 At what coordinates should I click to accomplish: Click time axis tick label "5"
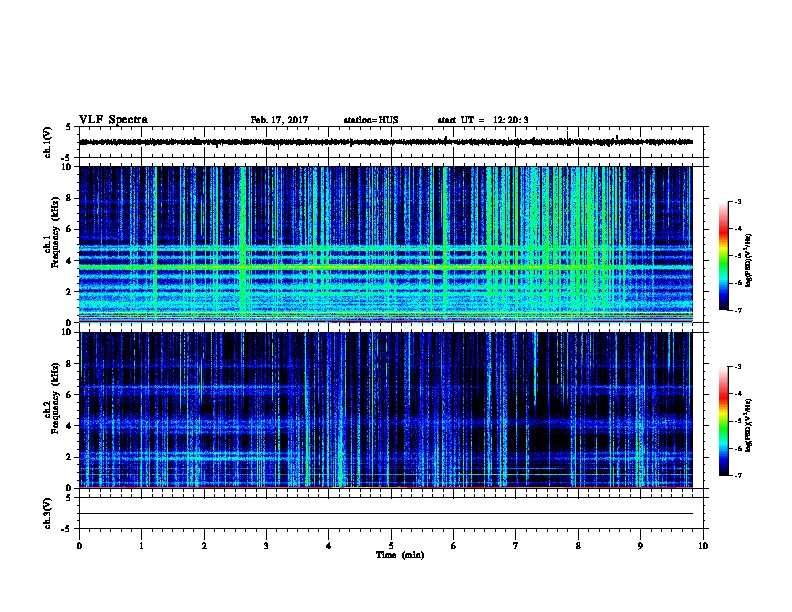(391, 546)
